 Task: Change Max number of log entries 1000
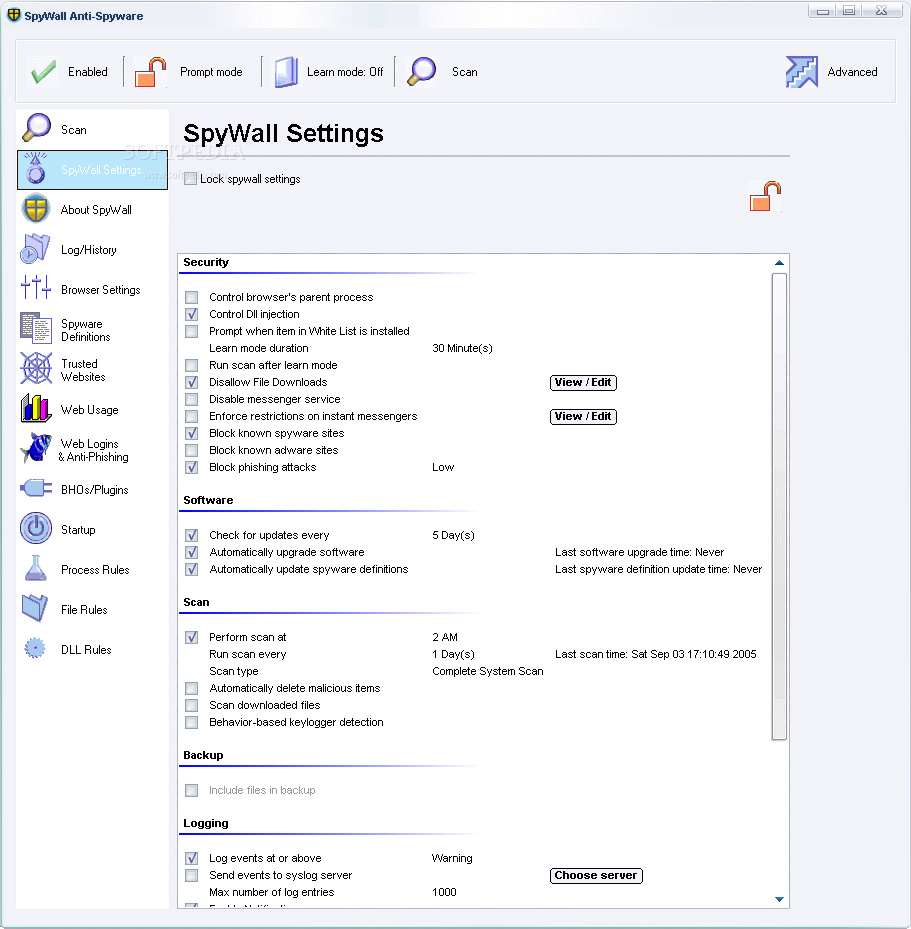click(x=444, y=892)
